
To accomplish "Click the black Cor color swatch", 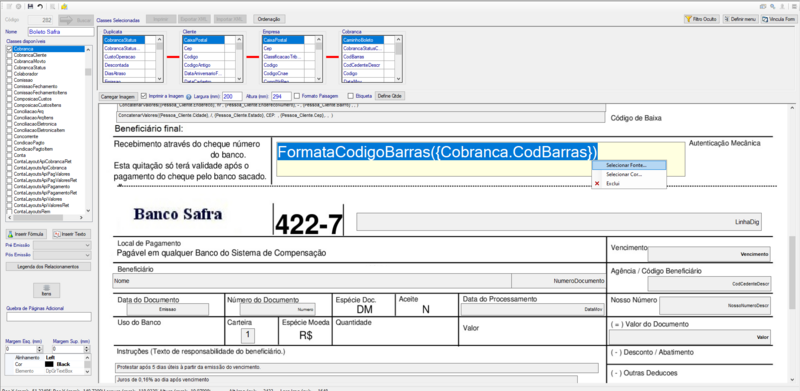I will point(49,364).
